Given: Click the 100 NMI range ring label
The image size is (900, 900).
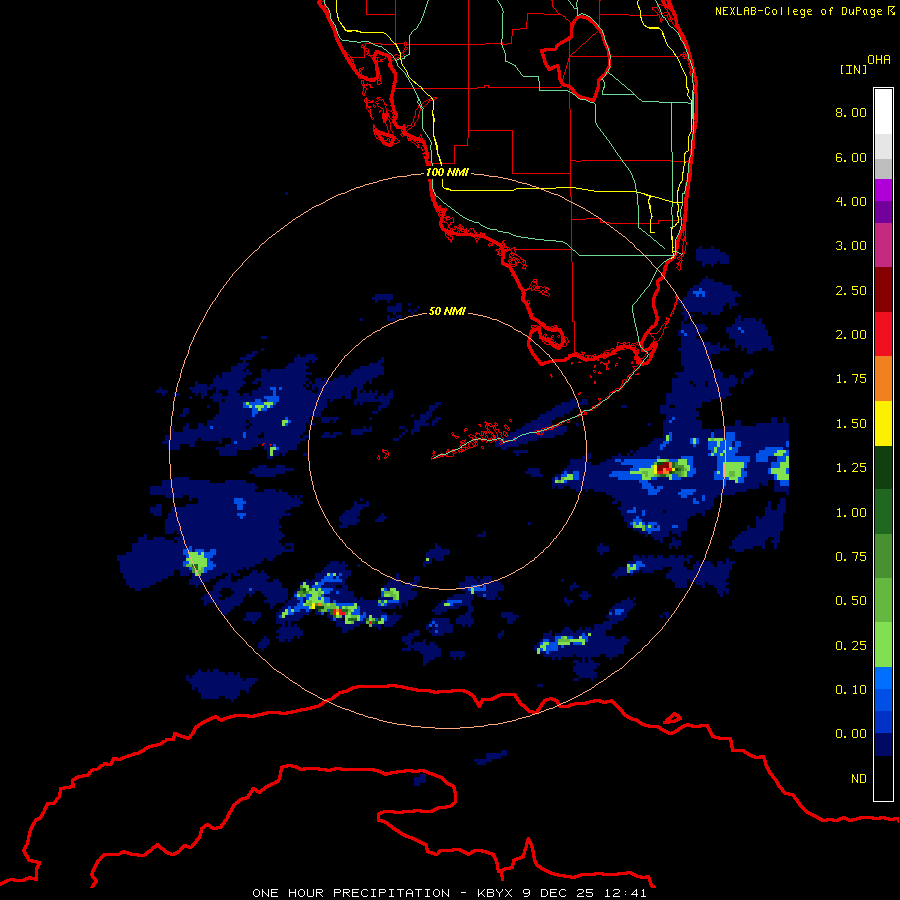Looking at the screenshot, I should tap(447, 172).
